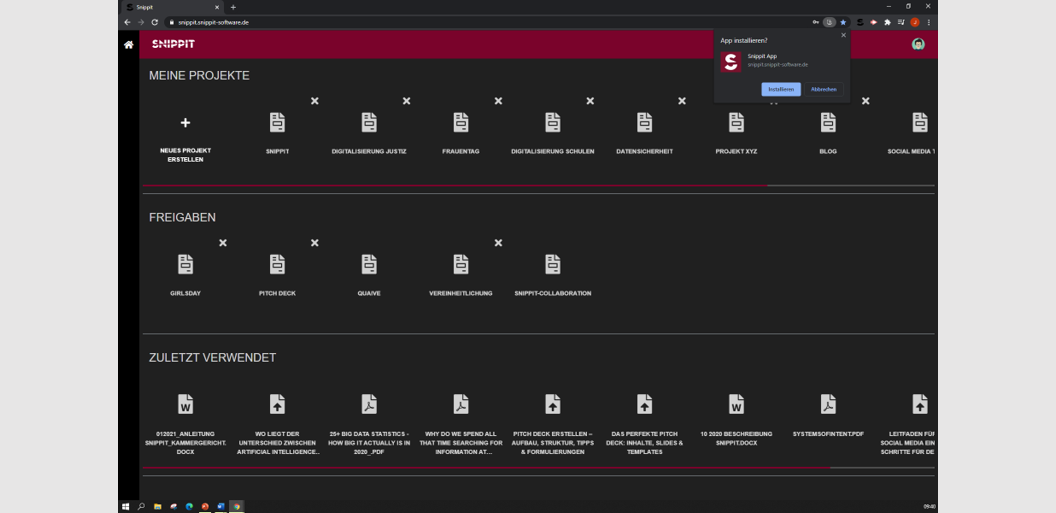The width and height of the screenshot is (1056, 513).
Task: Open the SystemsOfIntent.pdf icon
Action: pos(828,404)
